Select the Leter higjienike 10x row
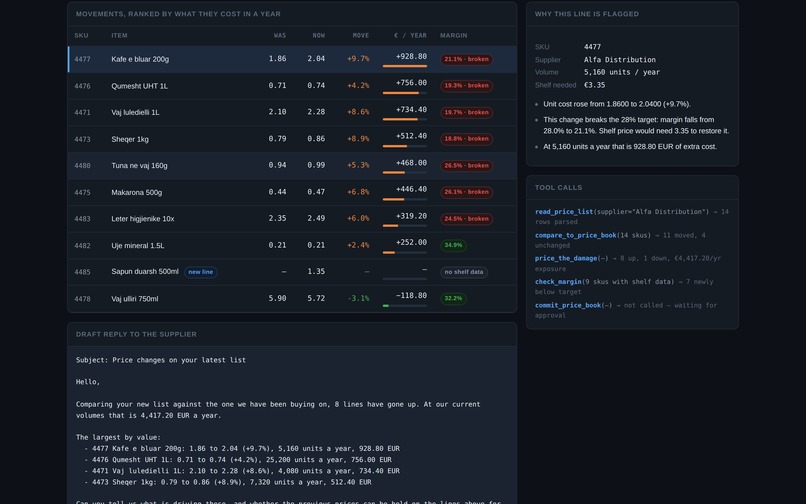The width and height of the screenshot is (806, 504). coord(292,219)
